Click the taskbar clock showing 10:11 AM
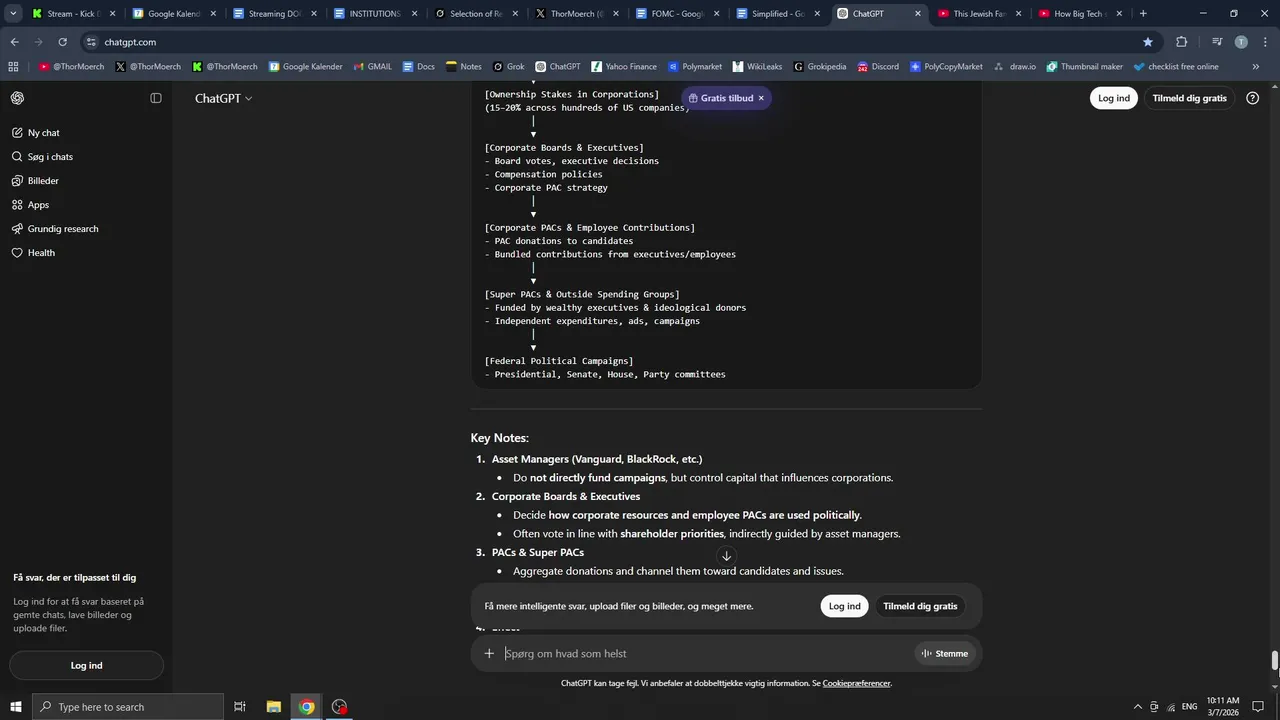1280x720 pixels. click(x=1222, y=707)
